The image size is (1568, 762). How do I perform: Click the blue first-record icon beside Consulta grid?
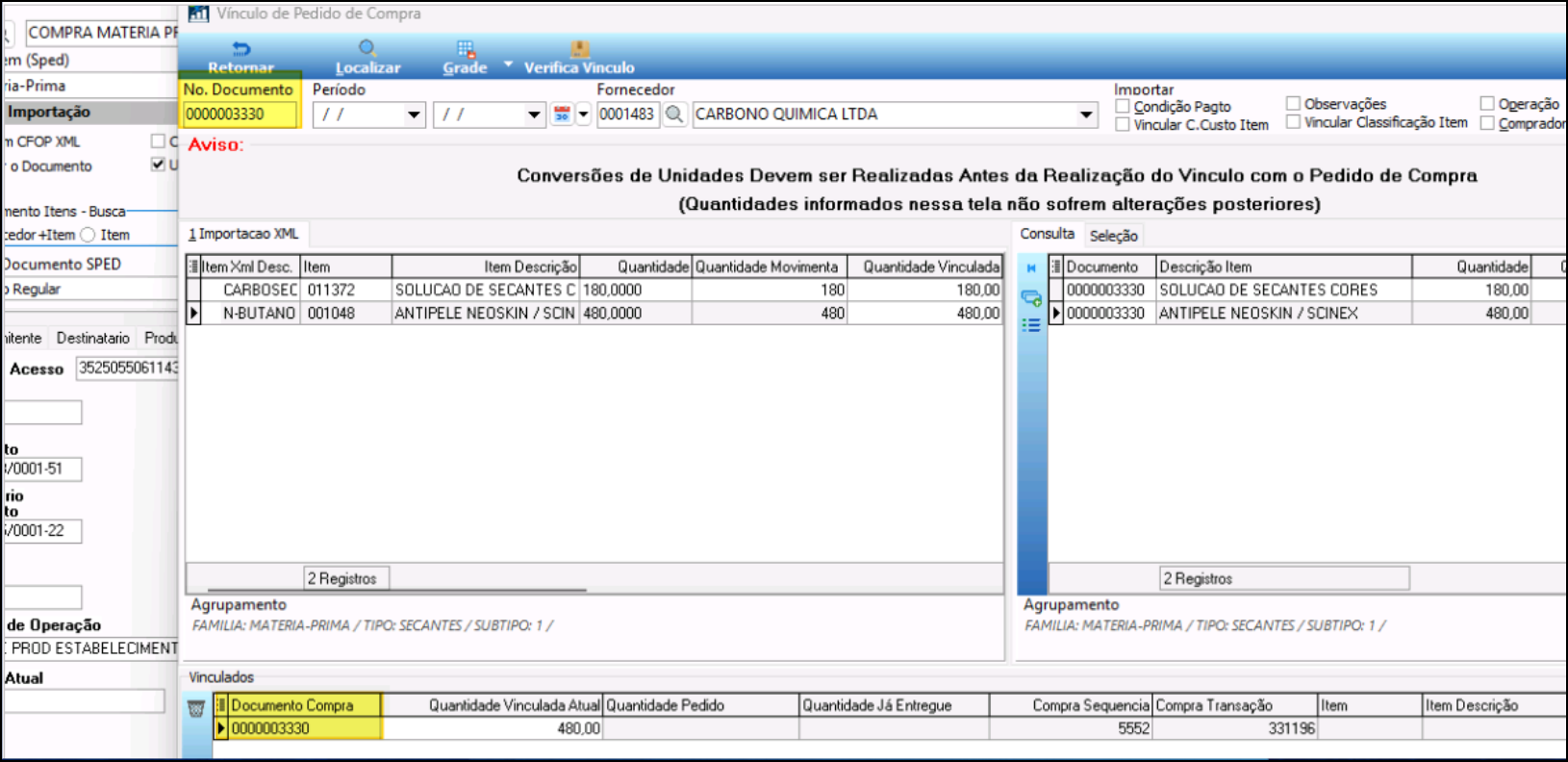(1031, 268)
